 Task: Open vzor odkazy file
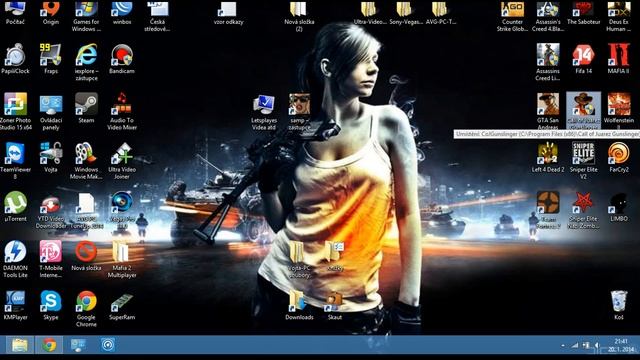(229, 12)
